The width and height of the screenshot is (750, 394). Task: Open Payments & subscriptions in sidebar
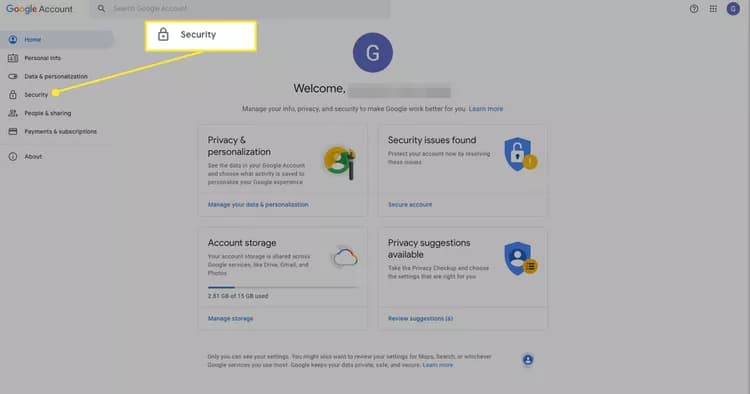click(61, 131)
